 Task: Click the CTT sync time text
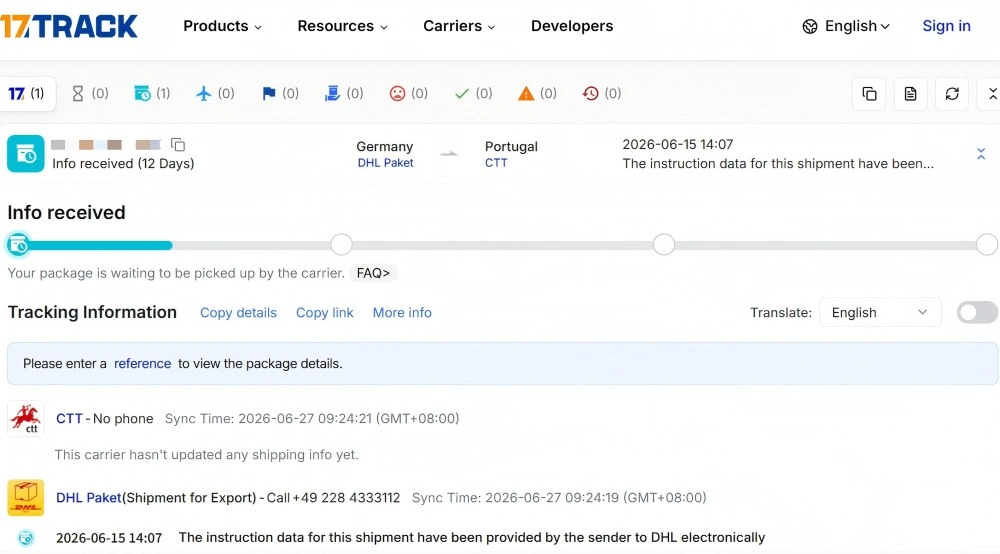312,419
